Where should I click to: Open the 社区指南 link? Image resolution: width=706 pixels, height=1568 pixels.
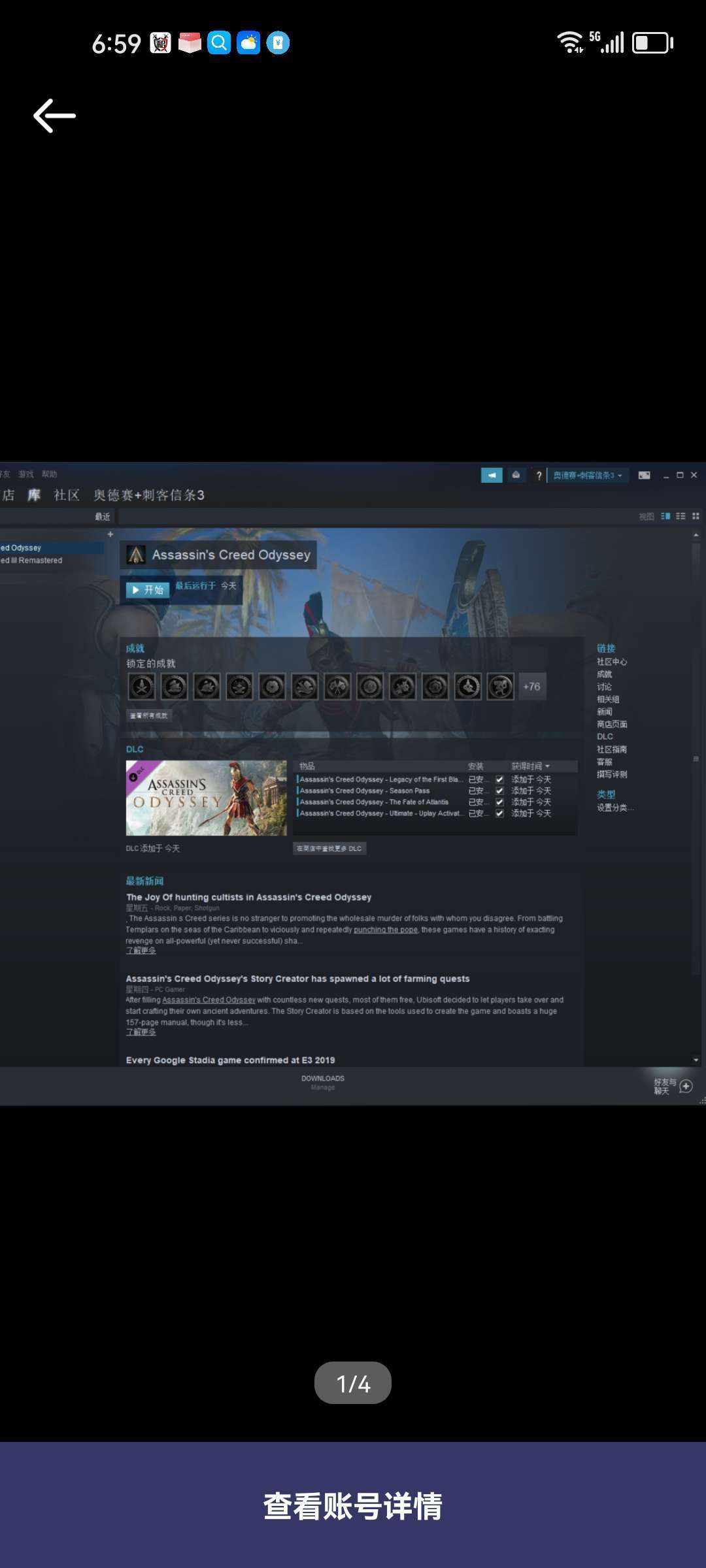coord(612,749)
